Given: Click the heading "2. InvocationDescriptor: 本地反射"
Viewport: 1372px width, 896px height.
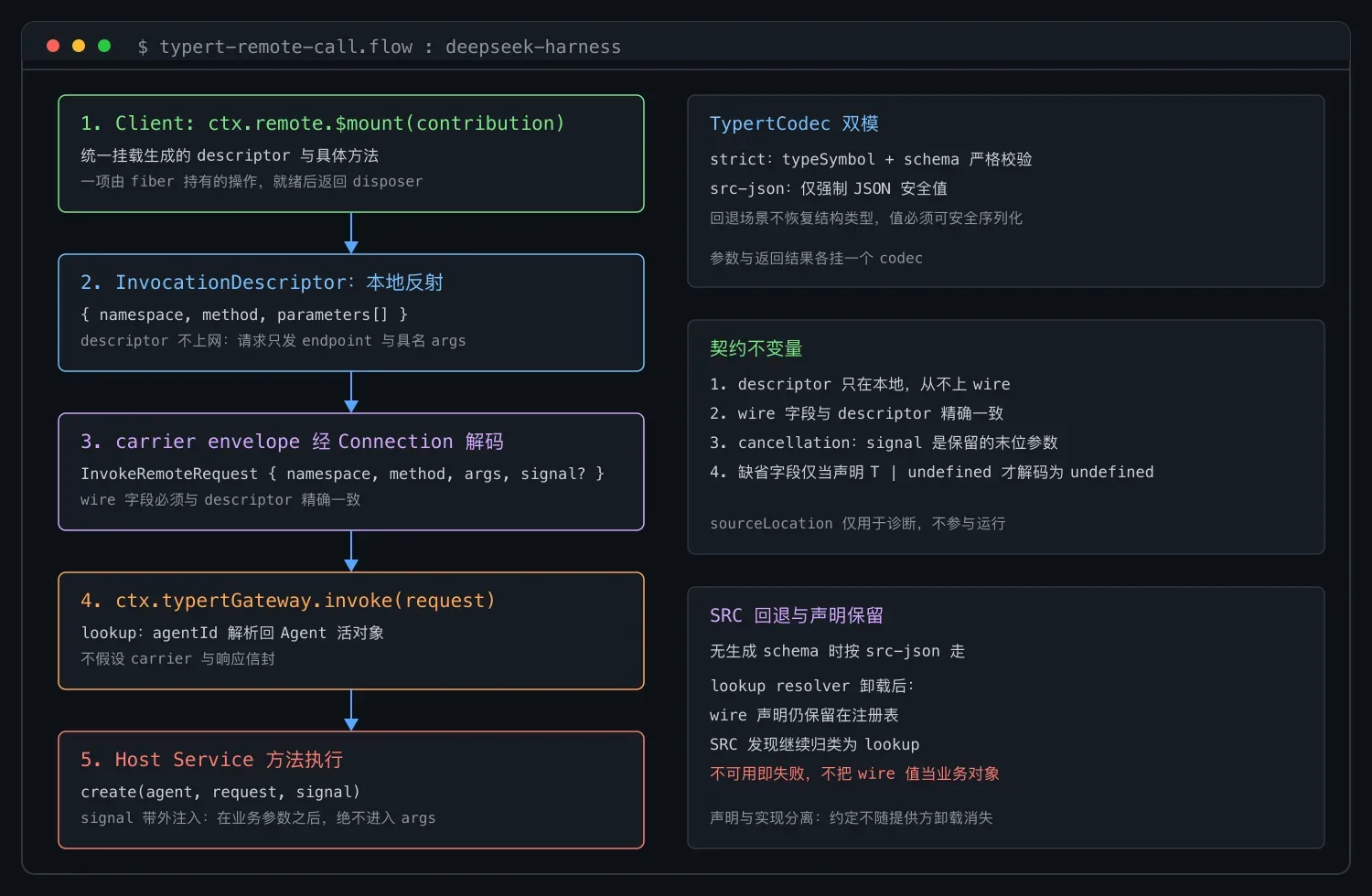Looking at the screenshot, I should (262, 283).
